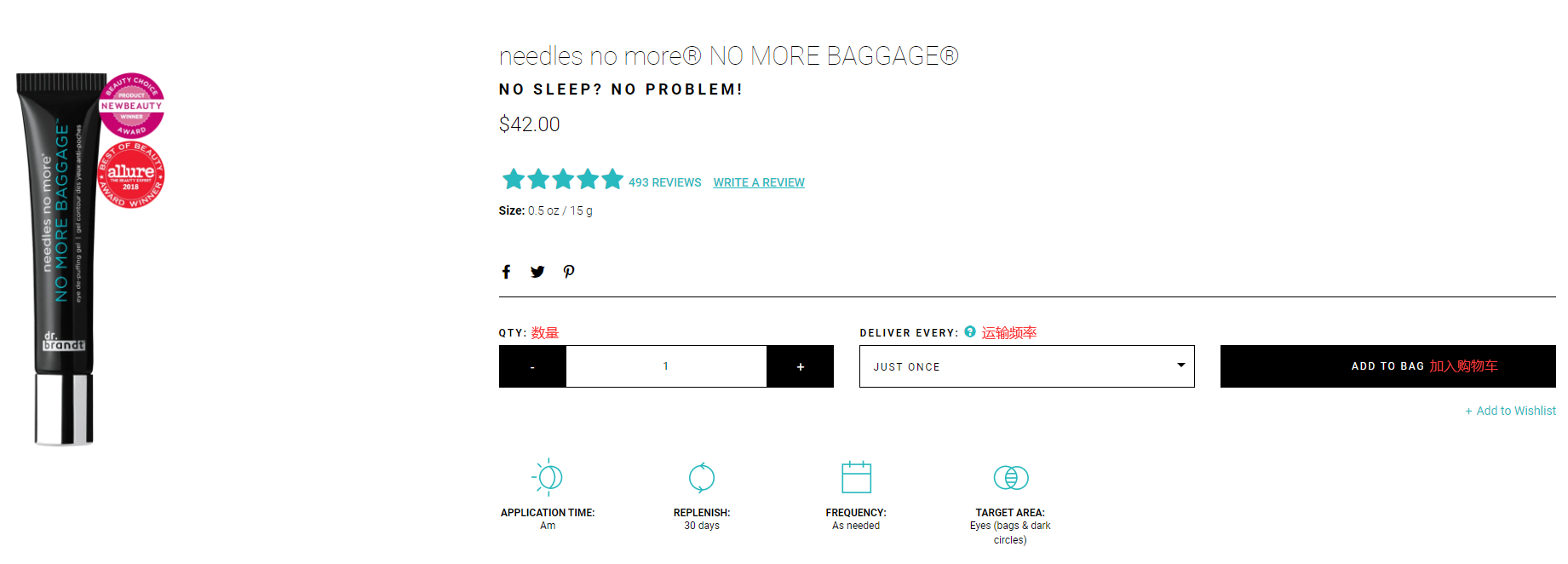Click the Add to Bag button

[x=1388, y=366]
